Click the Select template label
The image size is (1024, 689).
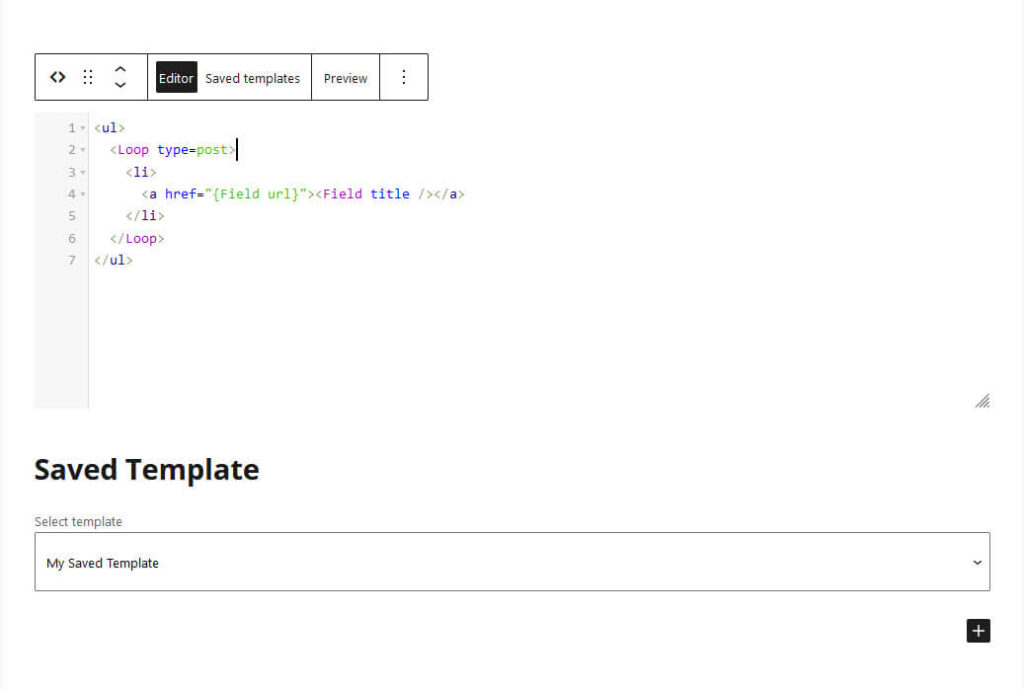[x=78, y=521]
